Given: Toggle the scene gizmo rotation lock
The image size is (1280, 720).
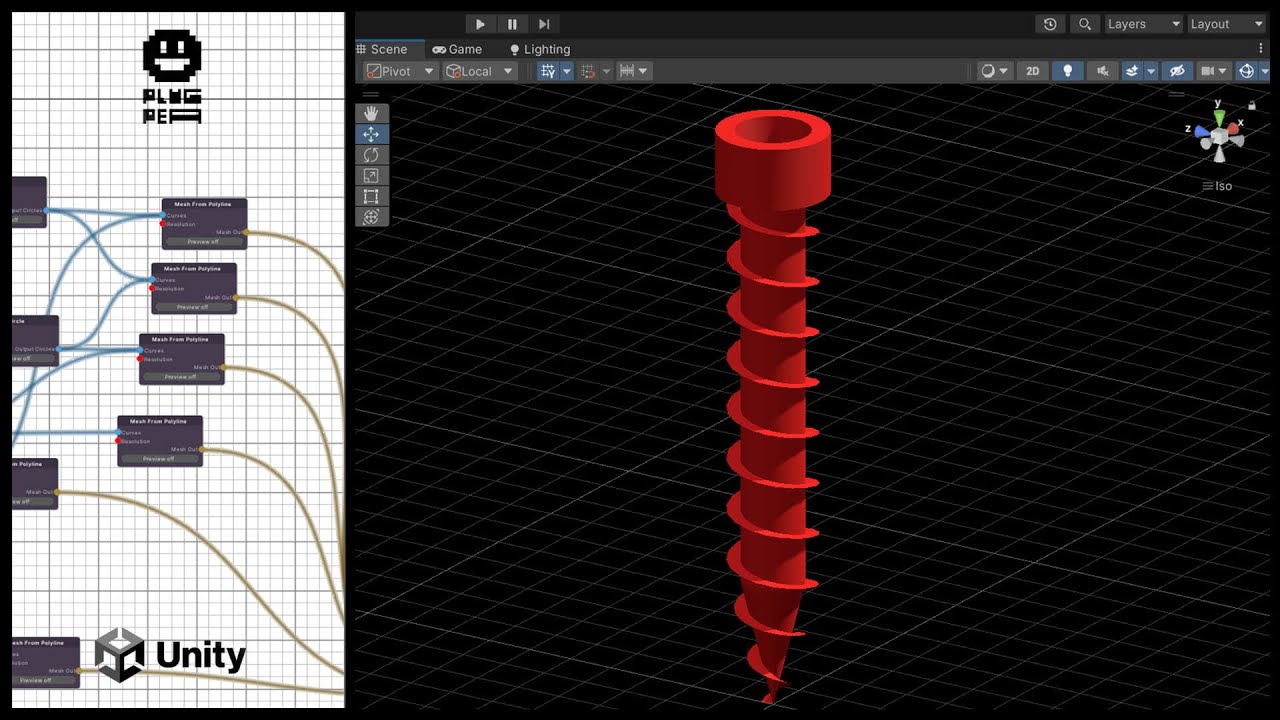Looking at the screenshot, I should tap(1251, 105).
